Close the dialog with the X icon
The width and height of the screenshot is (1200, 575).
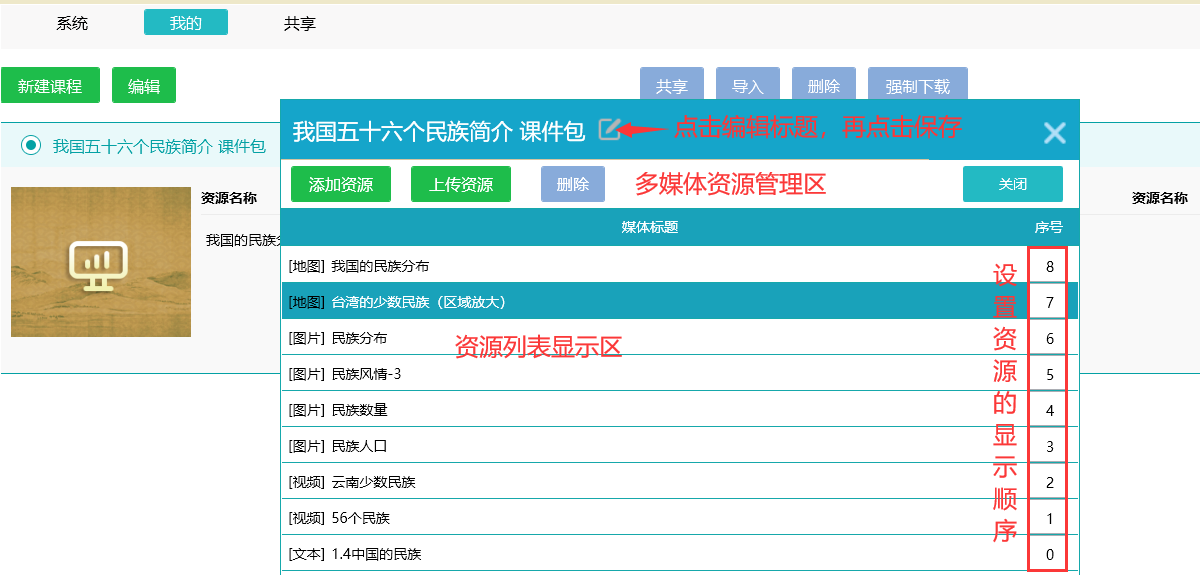pyautogui.click(x=1054, y=133)
